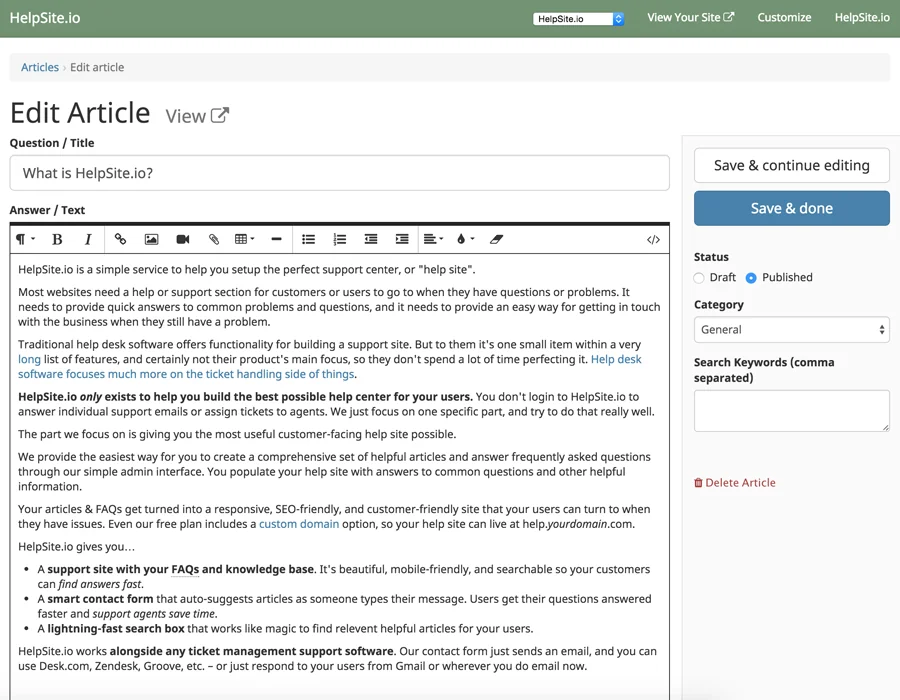The image size is (900, 700).
Task: Attach a file with the paperclip icon
Action: [213, 239]
